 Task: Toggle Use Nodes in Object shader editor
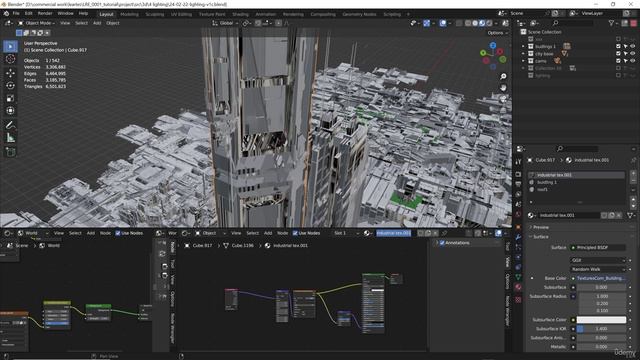coord(295,233)
